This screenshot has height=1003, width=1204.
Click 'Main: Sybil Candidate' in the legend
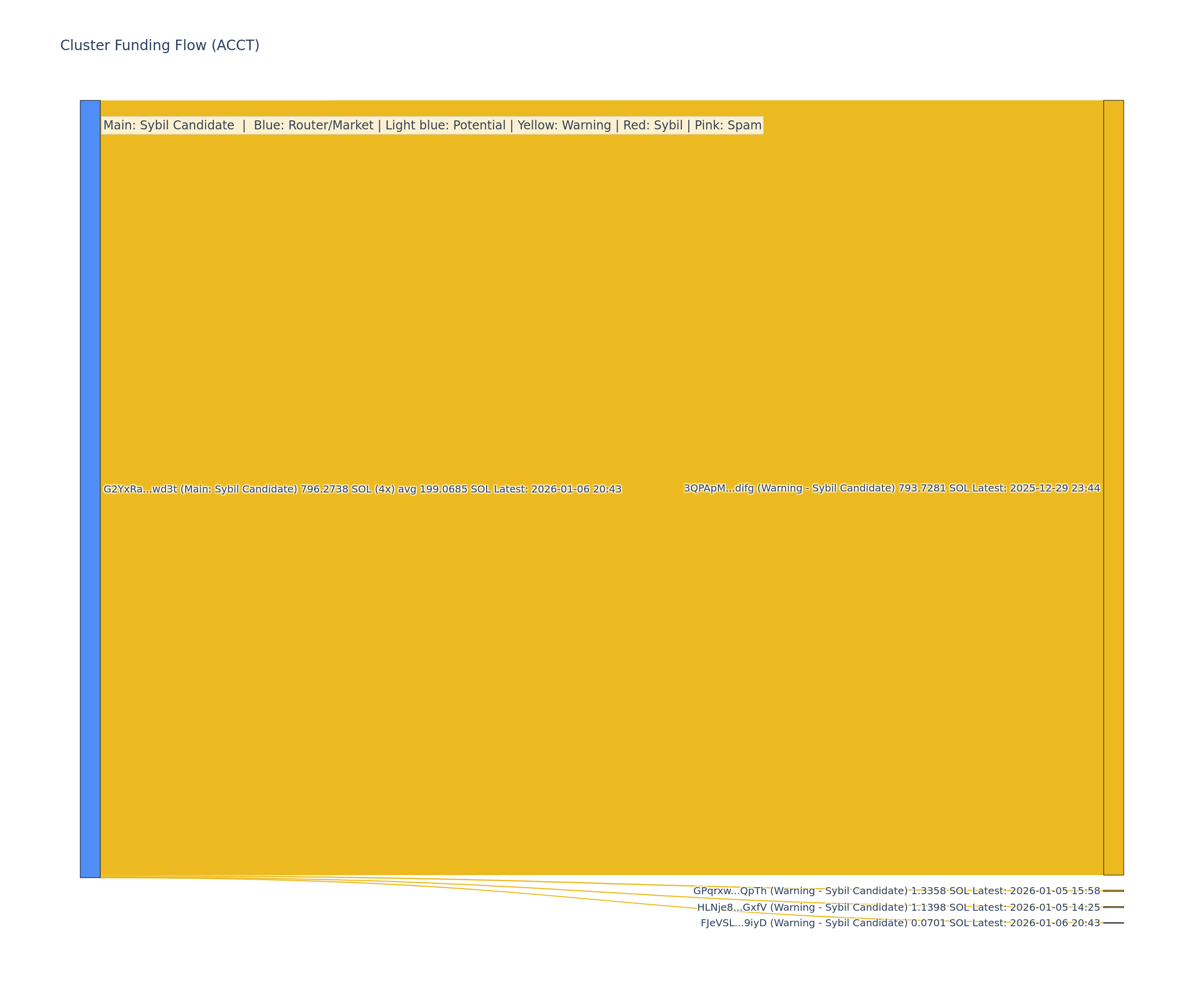[169, 125]
